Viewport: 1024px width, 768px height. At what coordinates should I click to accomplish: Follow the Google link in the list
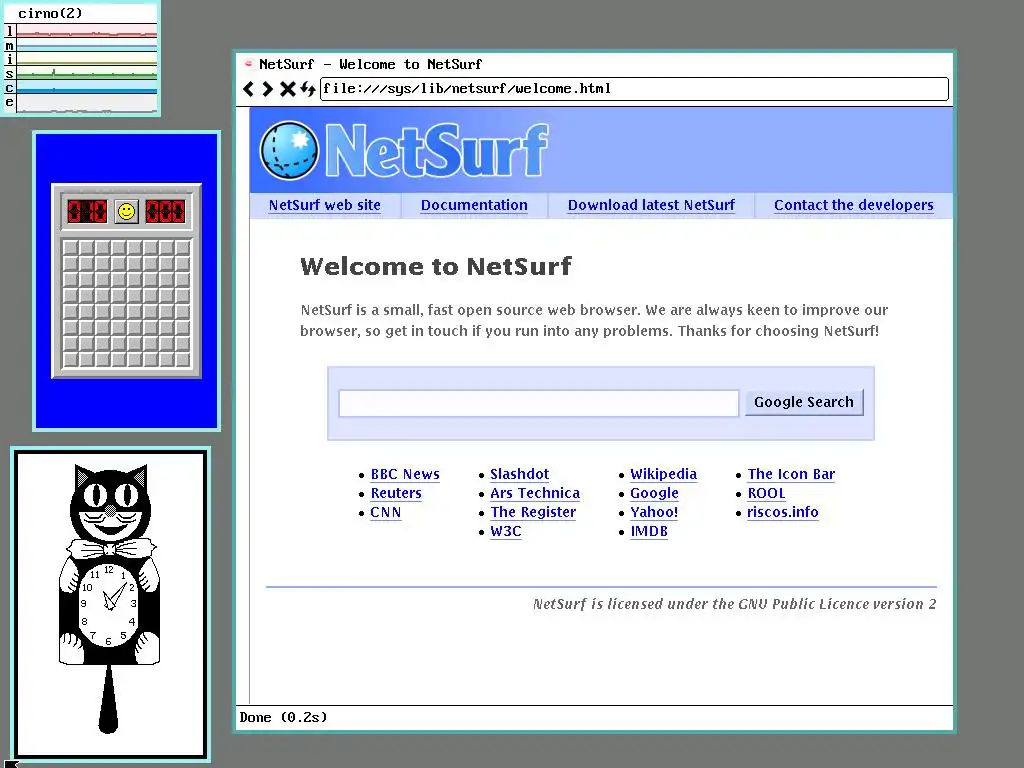point(654,493)
